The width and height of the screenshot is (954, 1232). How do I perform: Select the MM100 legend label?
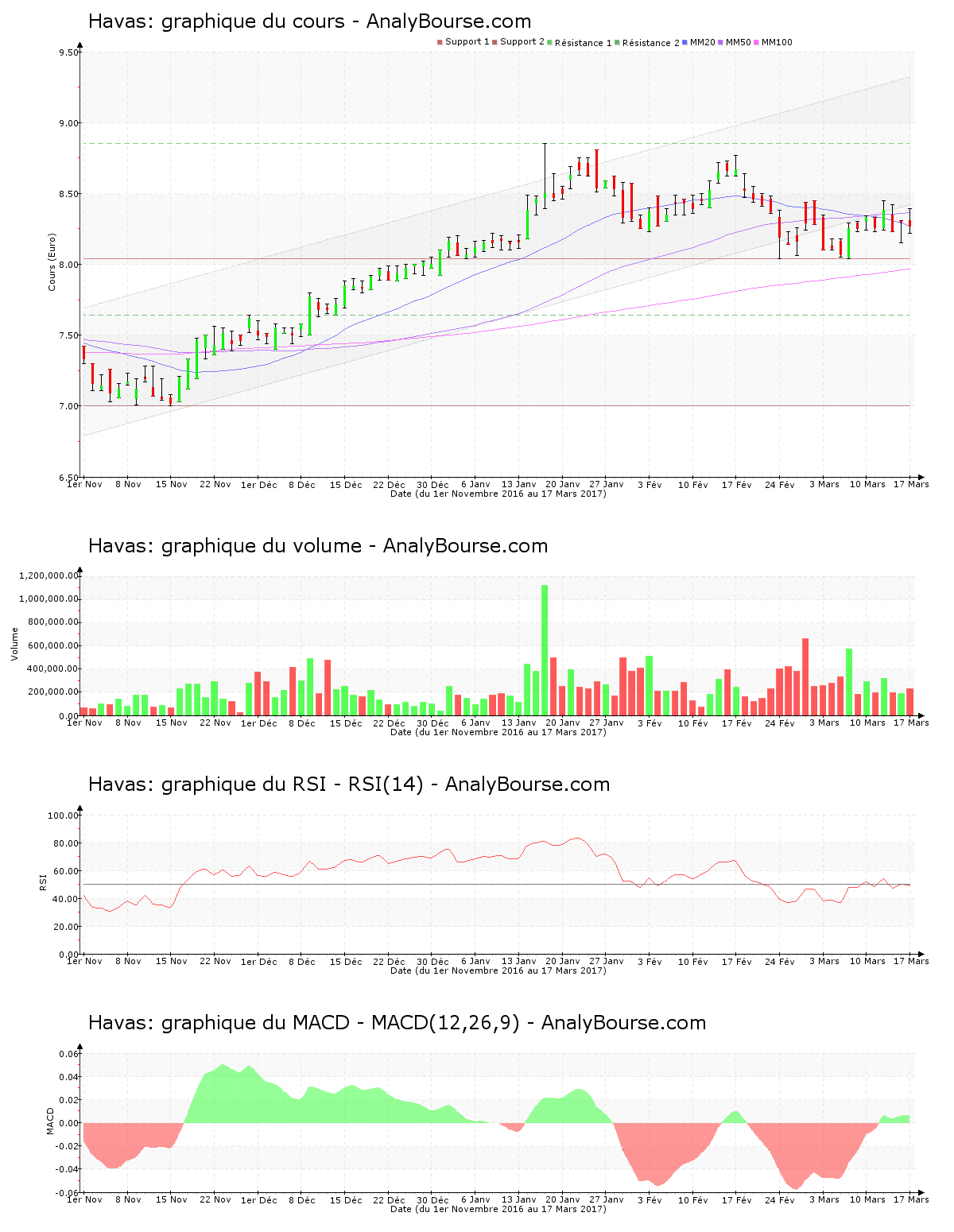click(777, 42)
